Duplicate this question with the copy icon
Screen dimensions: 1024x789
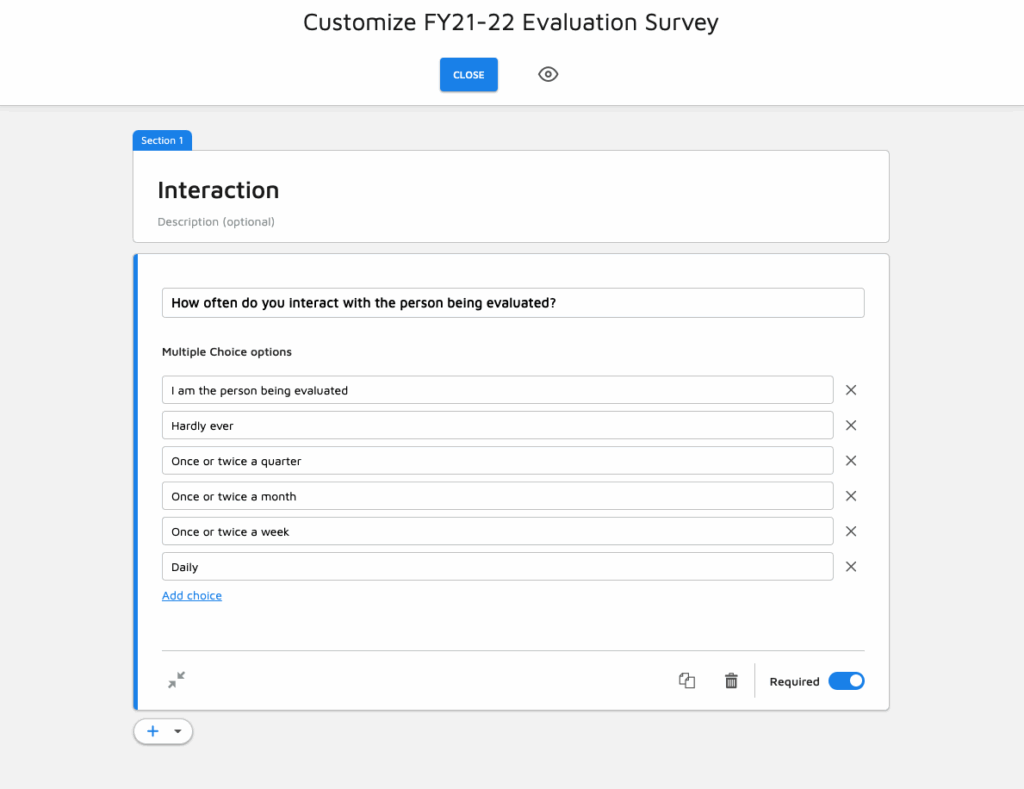(687, 681)
